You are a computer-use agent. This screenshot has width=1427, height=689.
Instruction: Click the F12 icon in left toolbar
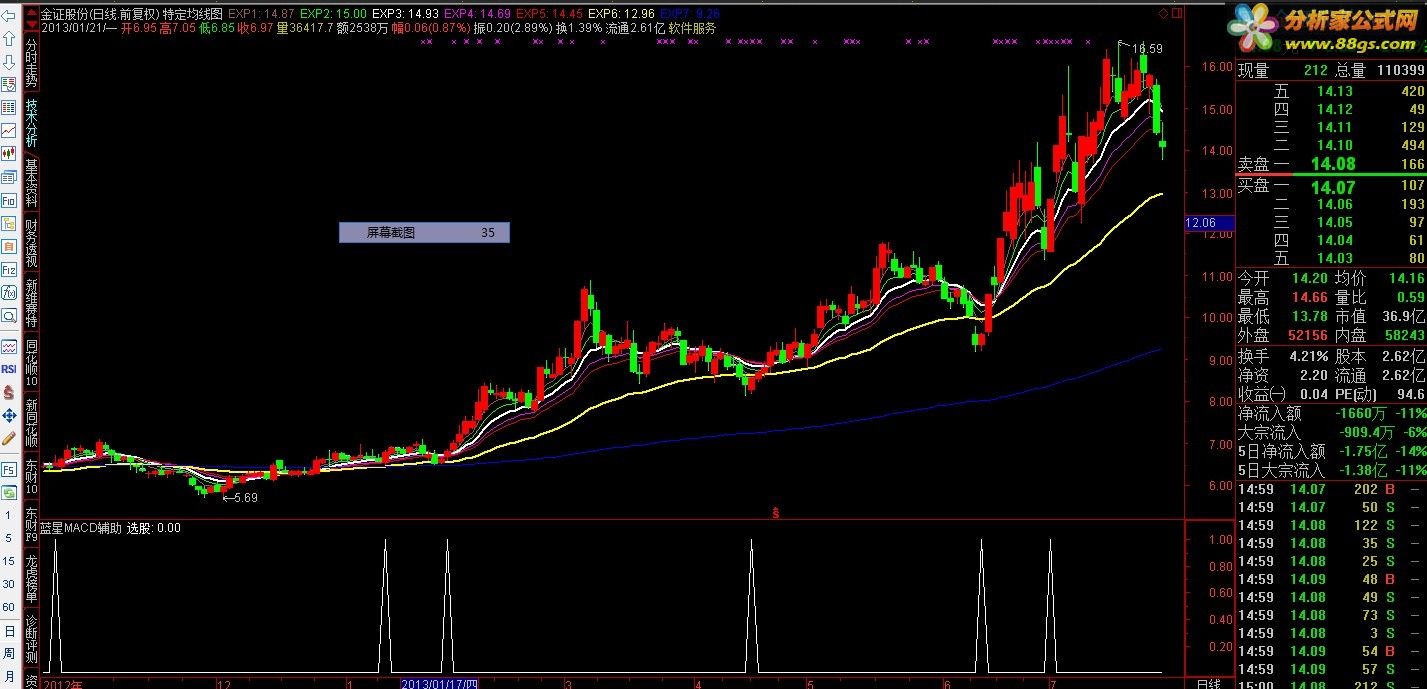[8, 269]
